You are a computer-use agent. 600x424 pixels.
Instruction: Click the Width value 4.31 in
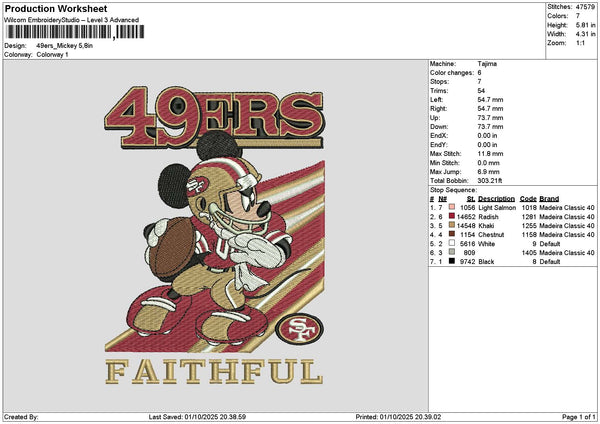tap(585, 34)
